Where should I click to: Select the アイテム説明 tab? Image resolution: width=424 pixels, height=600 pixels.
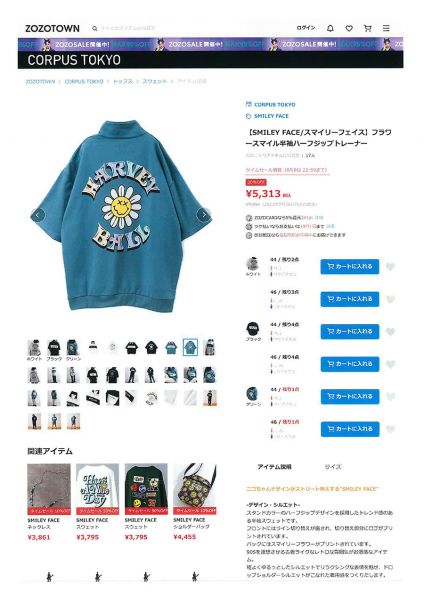coord(274,467)
